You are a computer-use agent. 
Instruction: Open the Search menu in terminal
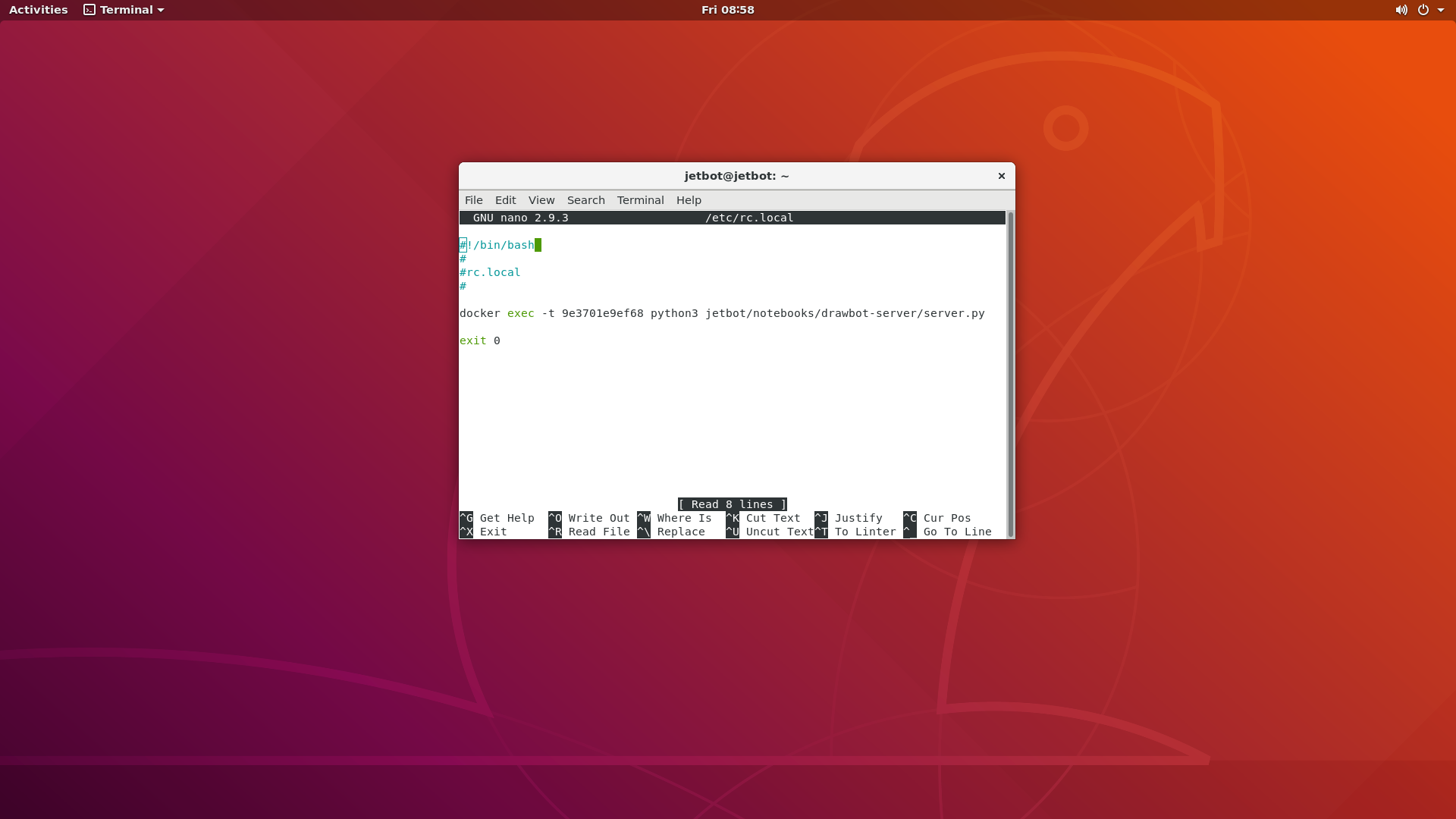click(585, 200)
